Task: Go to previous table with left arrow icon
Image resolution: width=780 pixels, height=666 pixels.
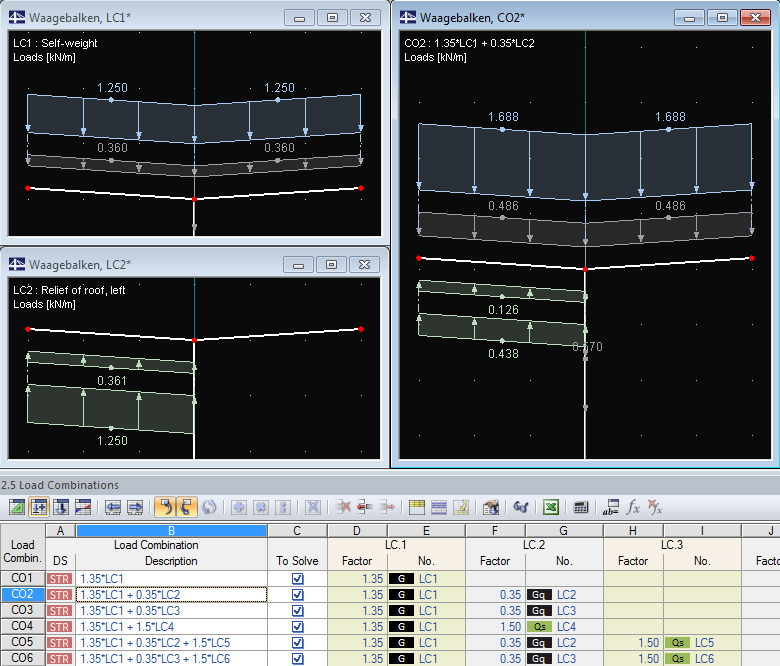Action: click(113, 507)
